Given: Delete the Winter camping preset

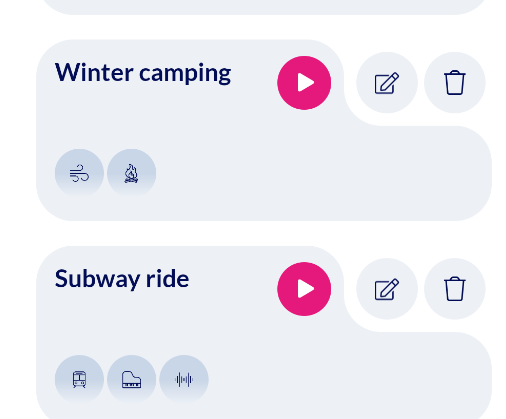Looking at the screenshot, I should (455, 83).
